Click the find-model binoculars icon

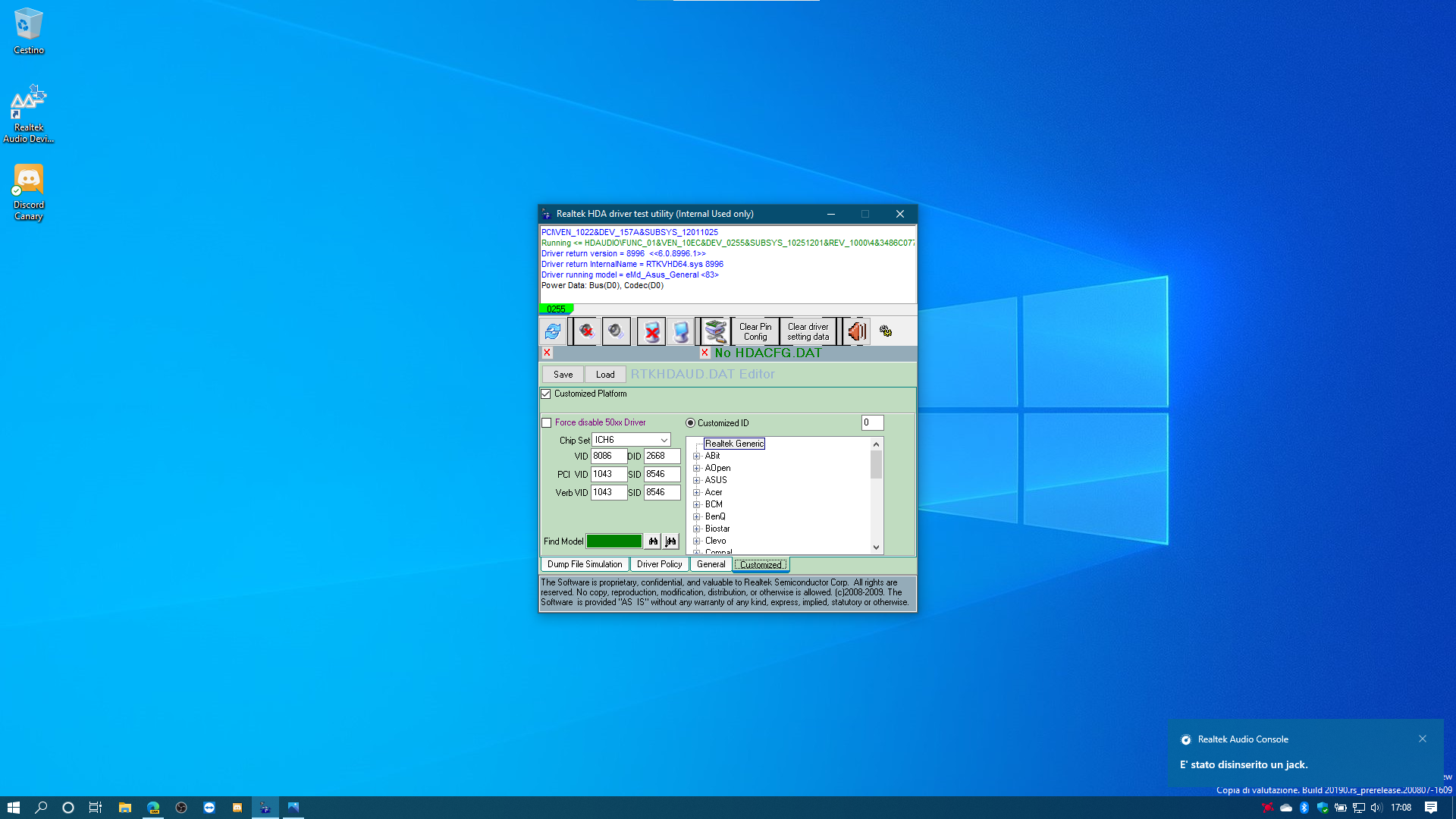click(x=653, y=541)
